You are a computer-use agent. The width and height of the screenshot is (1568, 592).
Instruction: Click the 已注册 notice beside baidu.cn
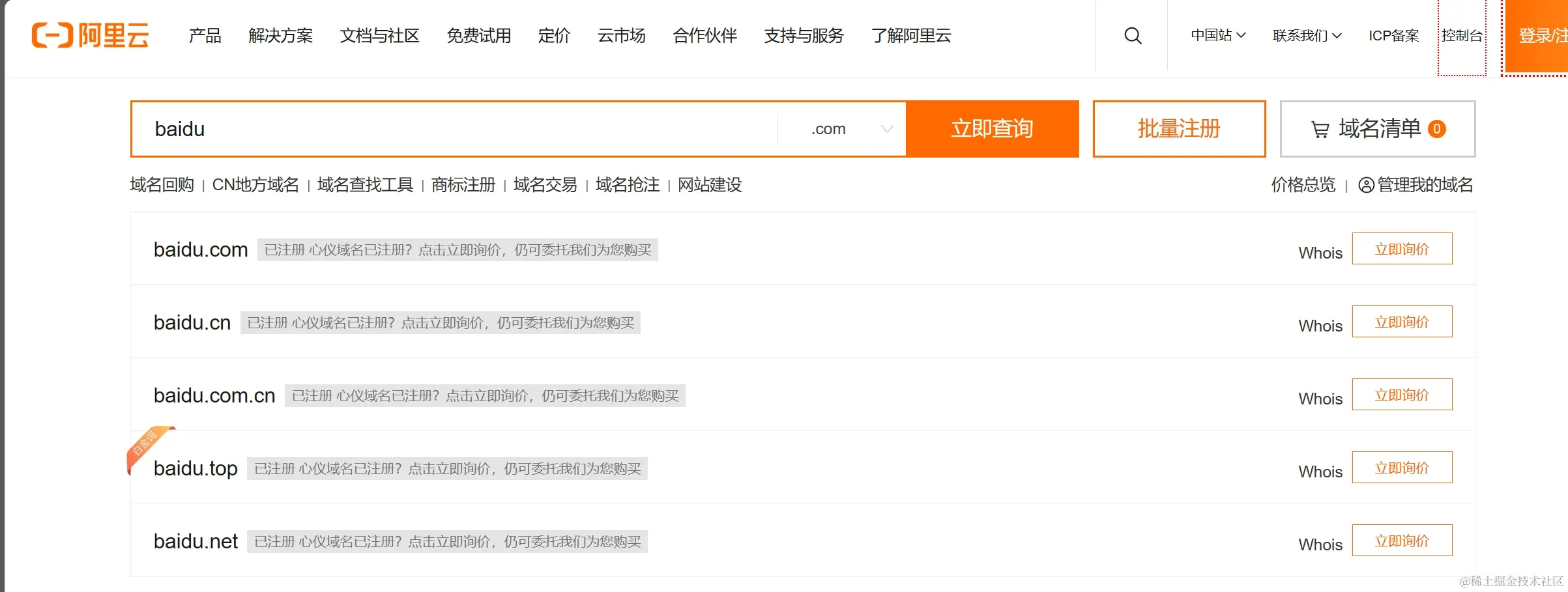tap(441, 323)
